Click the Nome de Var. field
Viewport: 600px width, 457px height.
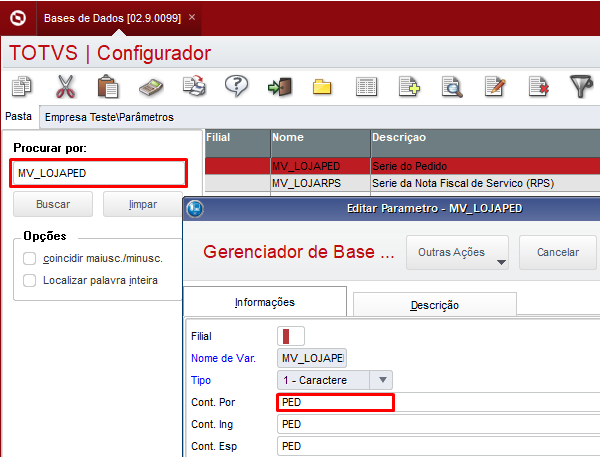coord(312,358)
